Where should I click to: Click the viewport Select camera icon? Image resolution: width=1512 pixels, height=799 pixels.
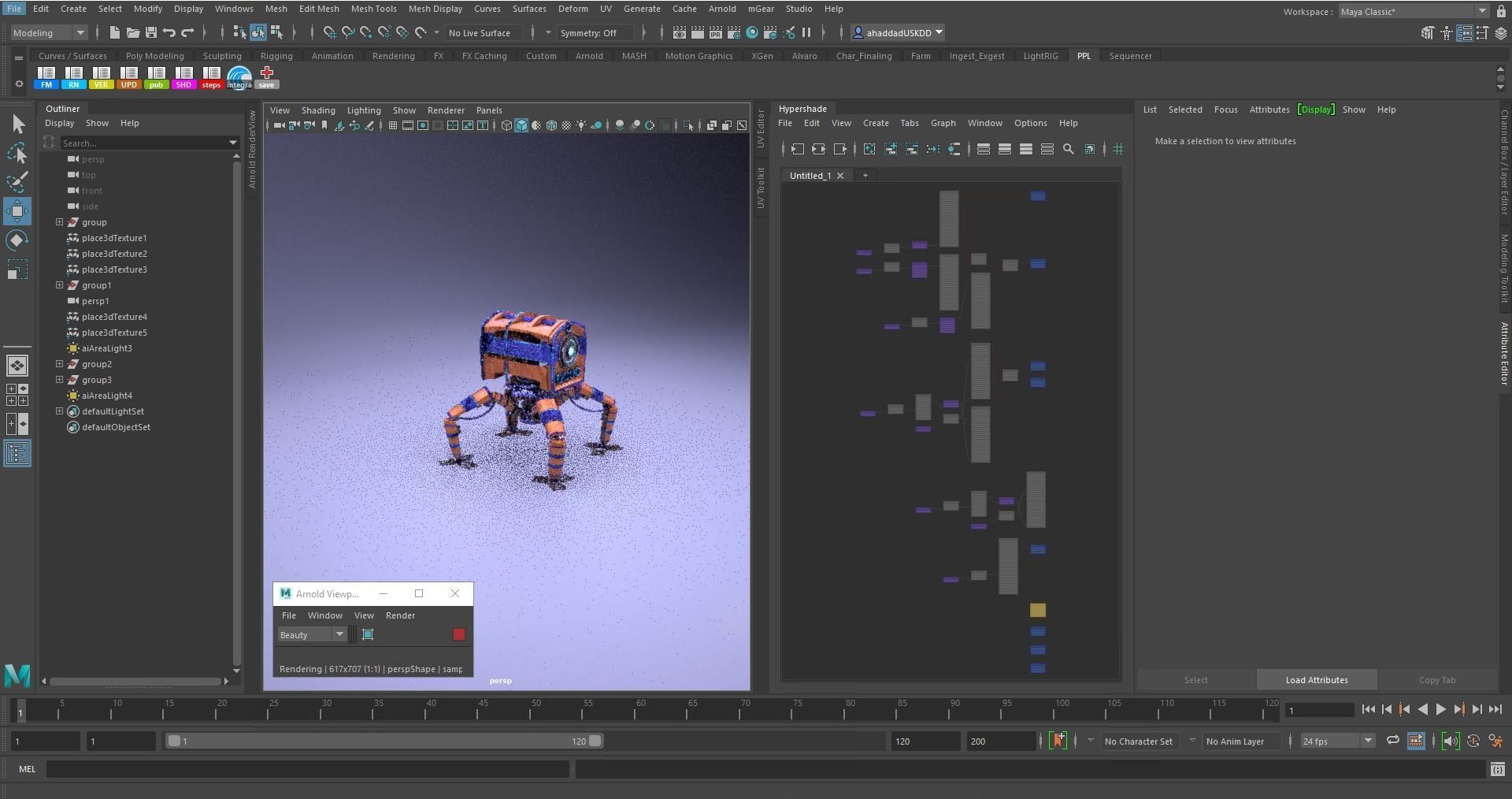(x=279, y=125)
